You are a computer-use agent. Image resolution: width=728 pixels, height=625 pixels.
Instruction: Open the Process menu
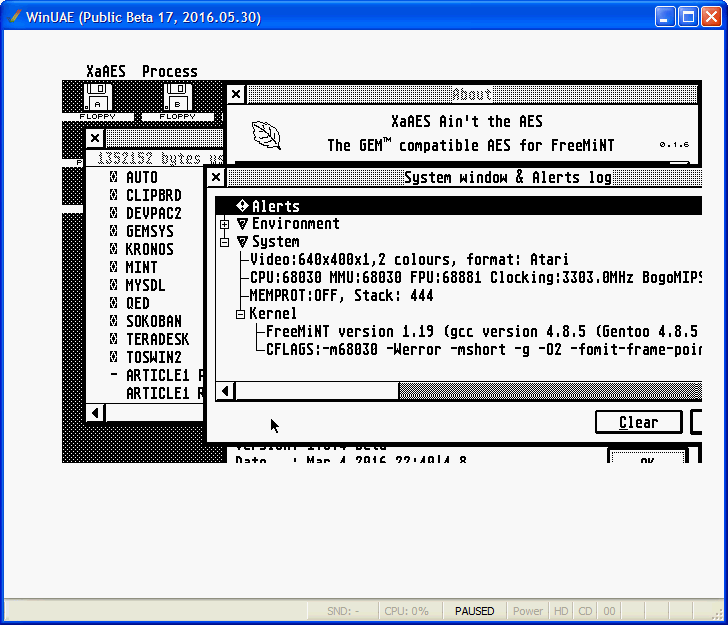pyautogui.click(x=169, y=71)
